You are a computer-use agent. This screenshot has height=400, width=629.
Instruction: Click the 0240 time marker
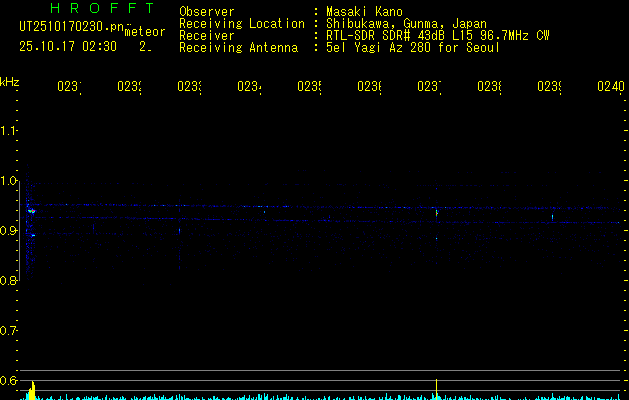click(609, 87)
